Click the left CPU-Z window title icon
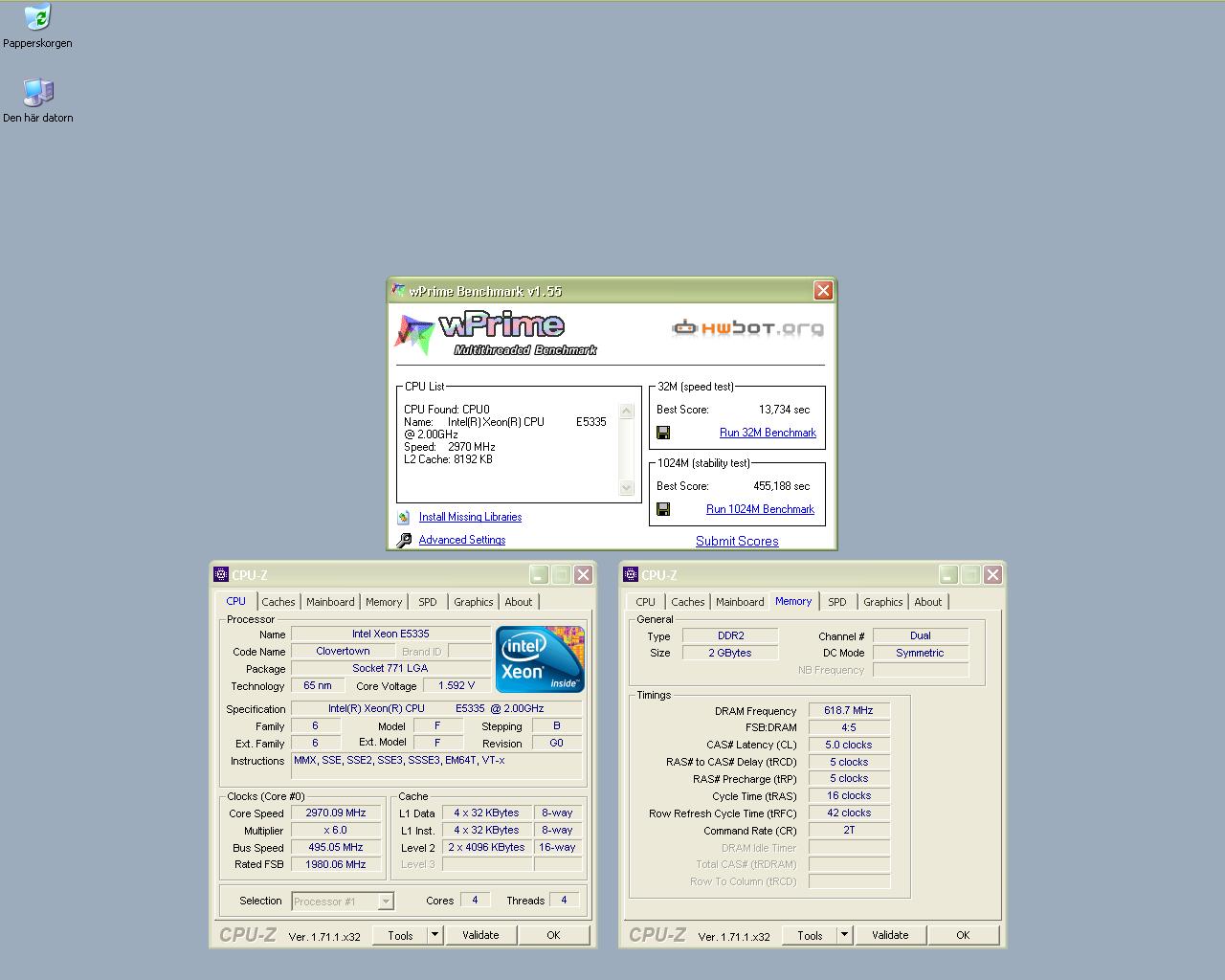The height and width of the screenshot is (980, 1225). 221,574
